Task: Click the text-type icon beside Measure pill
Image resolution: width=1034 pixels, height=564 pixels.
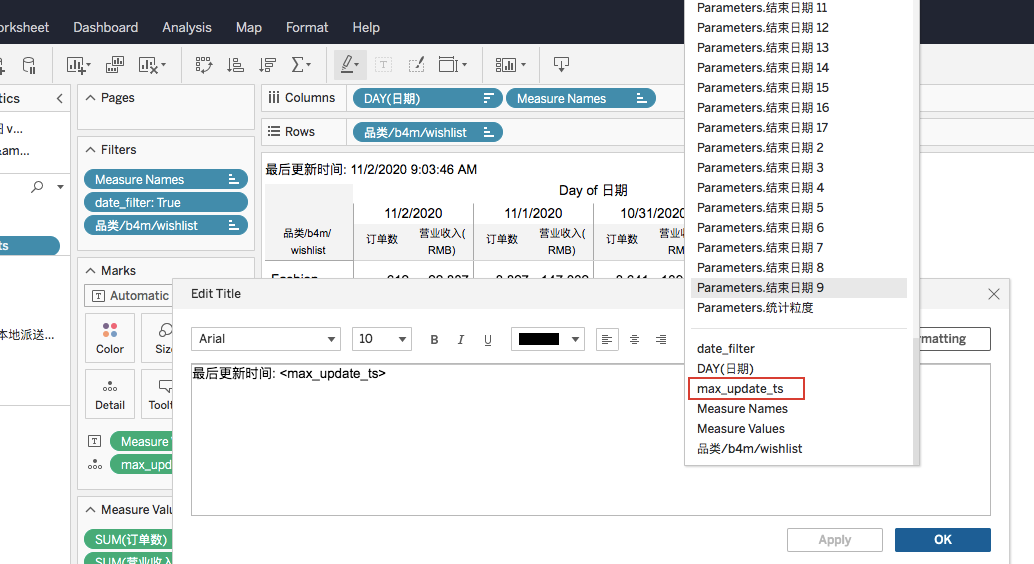Action: click(x=95, y=441)
